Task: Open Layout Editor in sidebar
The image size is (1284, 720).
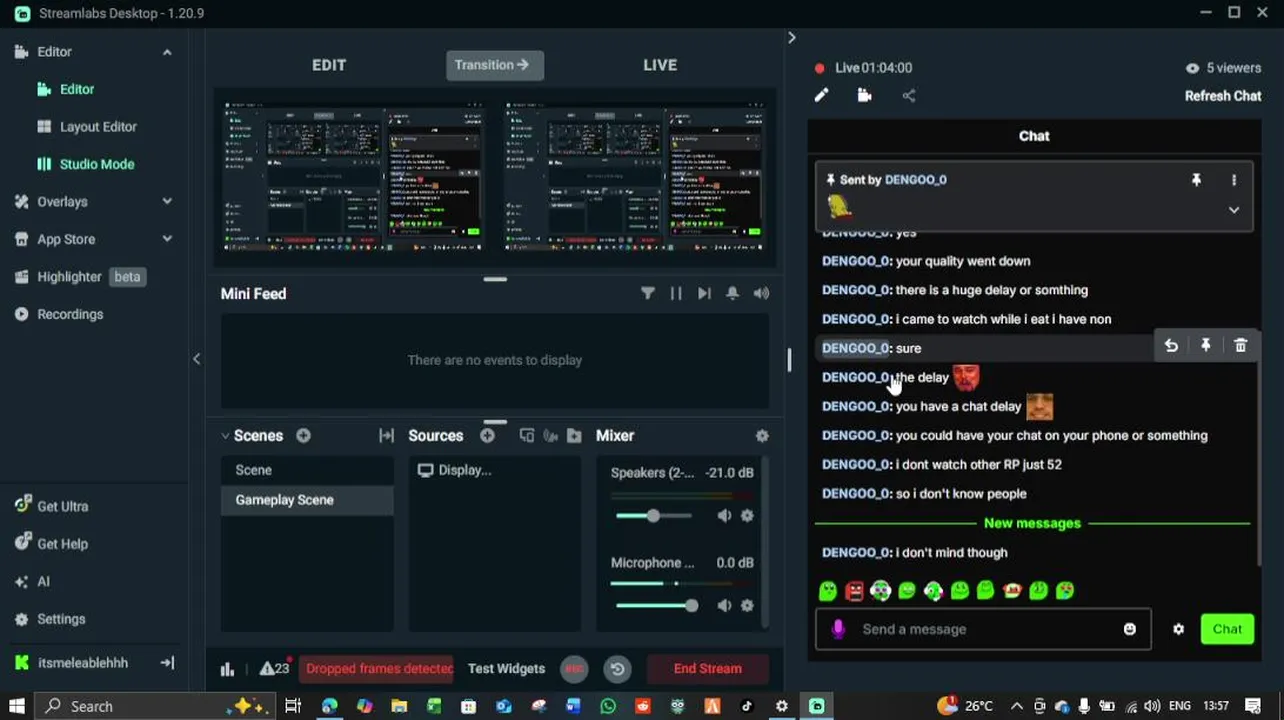Action: 97,127
